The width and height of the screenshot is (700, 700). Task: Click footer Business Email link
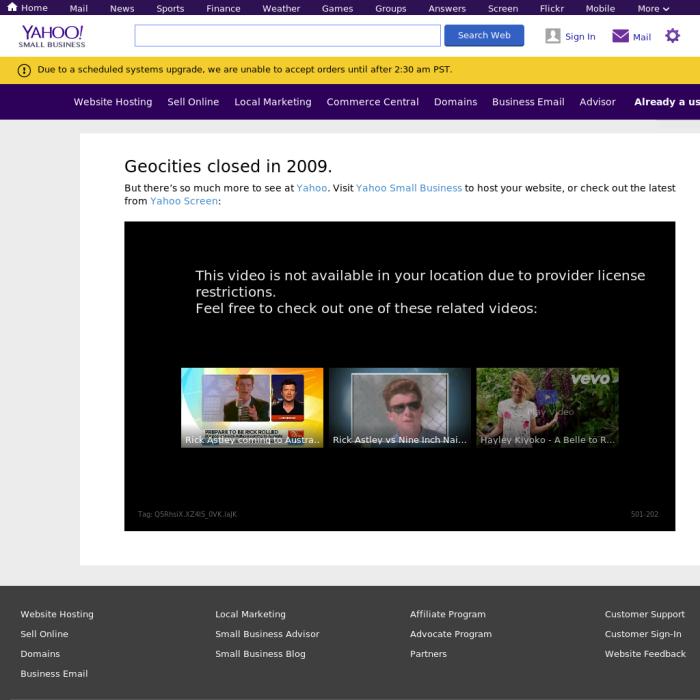[54, 674]
